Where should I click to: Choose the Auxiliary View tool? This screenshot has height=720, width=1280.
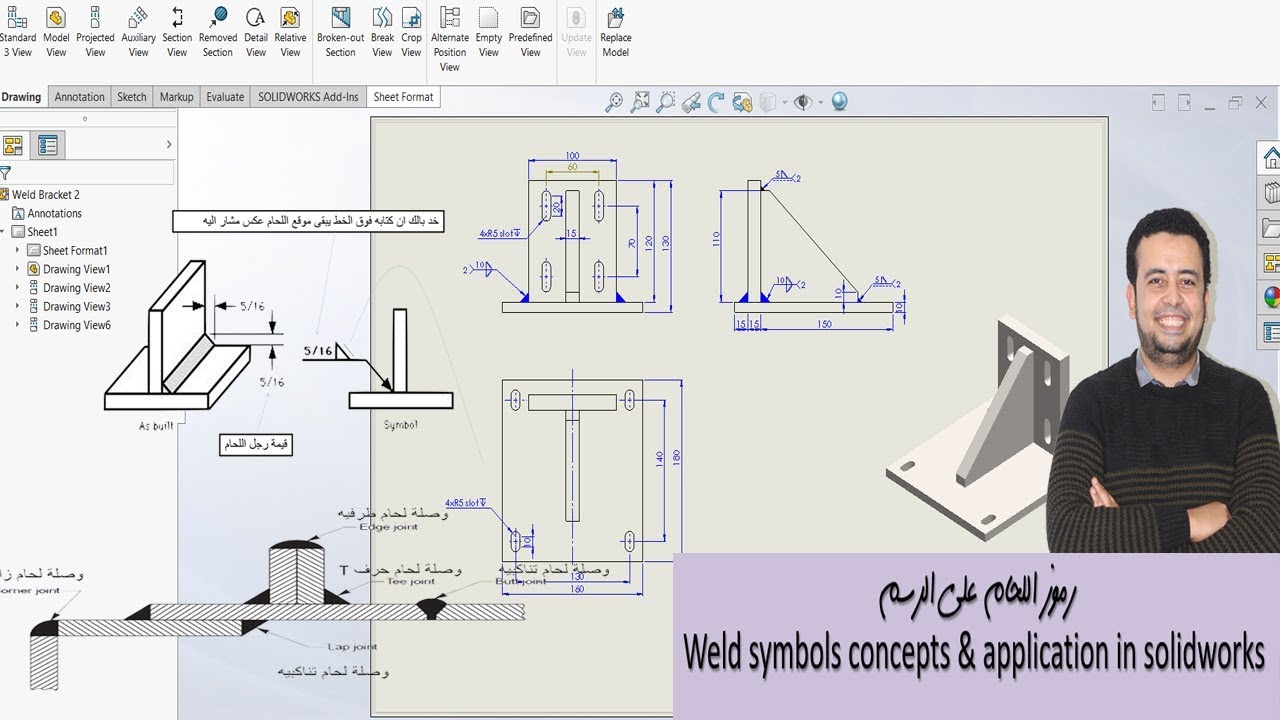pyautogui.click(x=138, y=31)
